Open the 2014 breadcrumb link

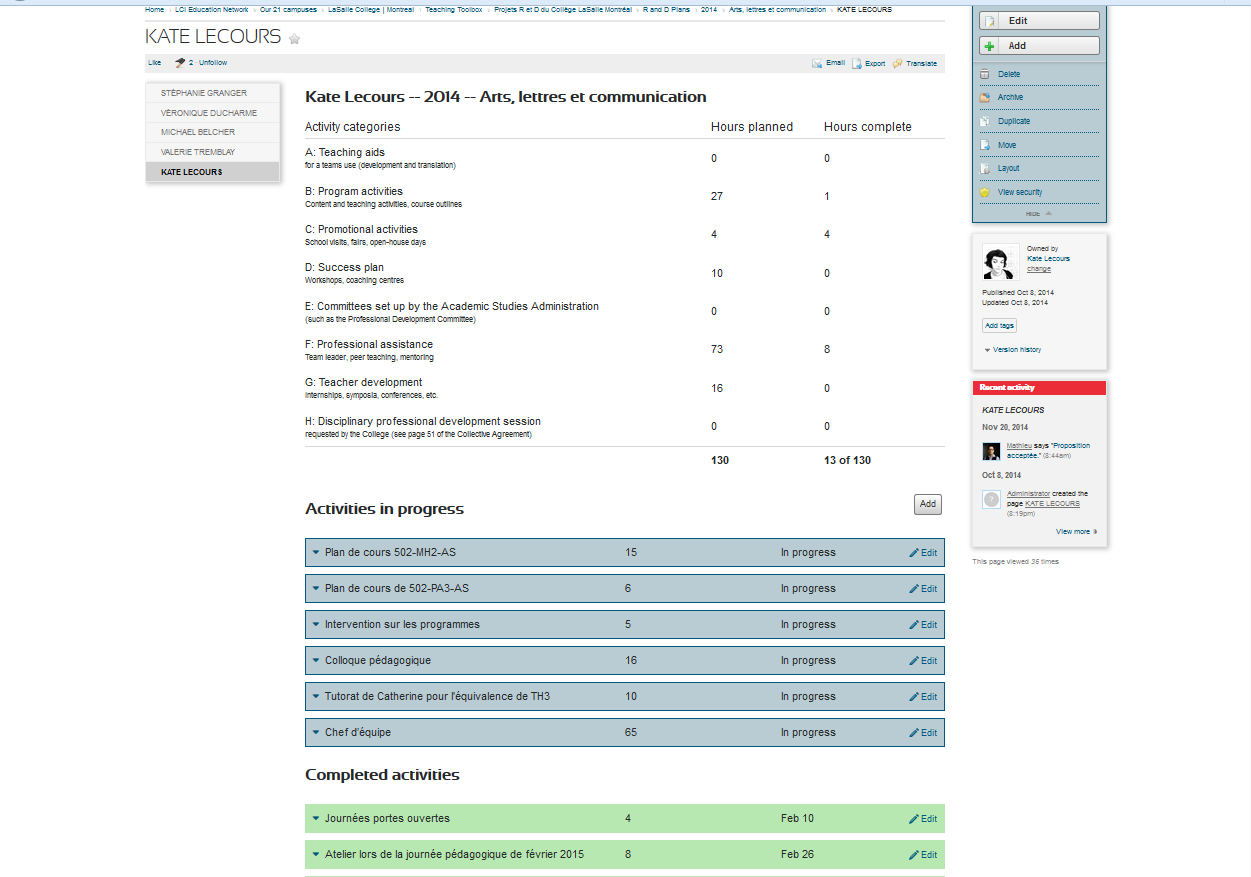tap(709, 9)
